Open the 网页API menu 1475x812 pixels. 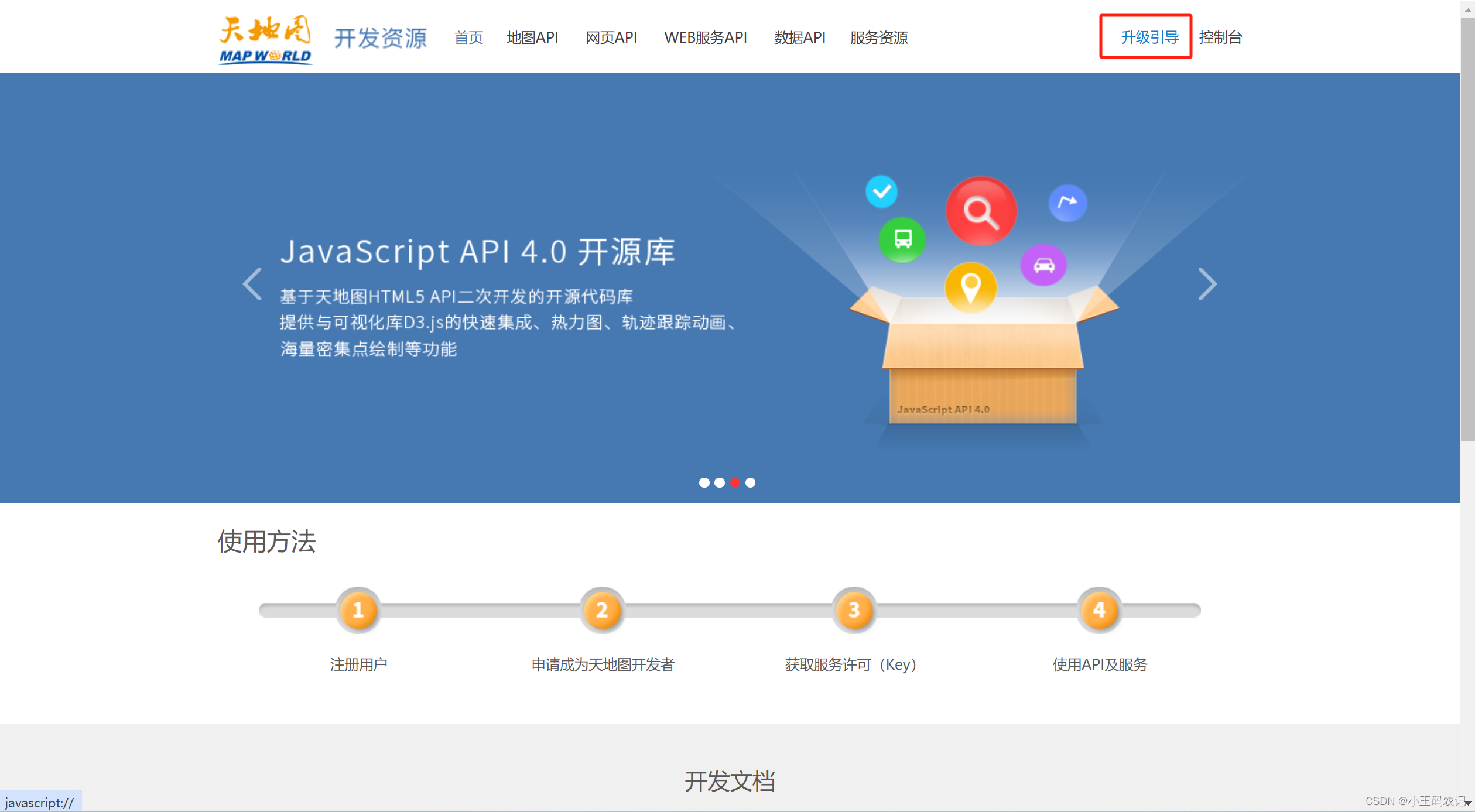coord(611,38)
